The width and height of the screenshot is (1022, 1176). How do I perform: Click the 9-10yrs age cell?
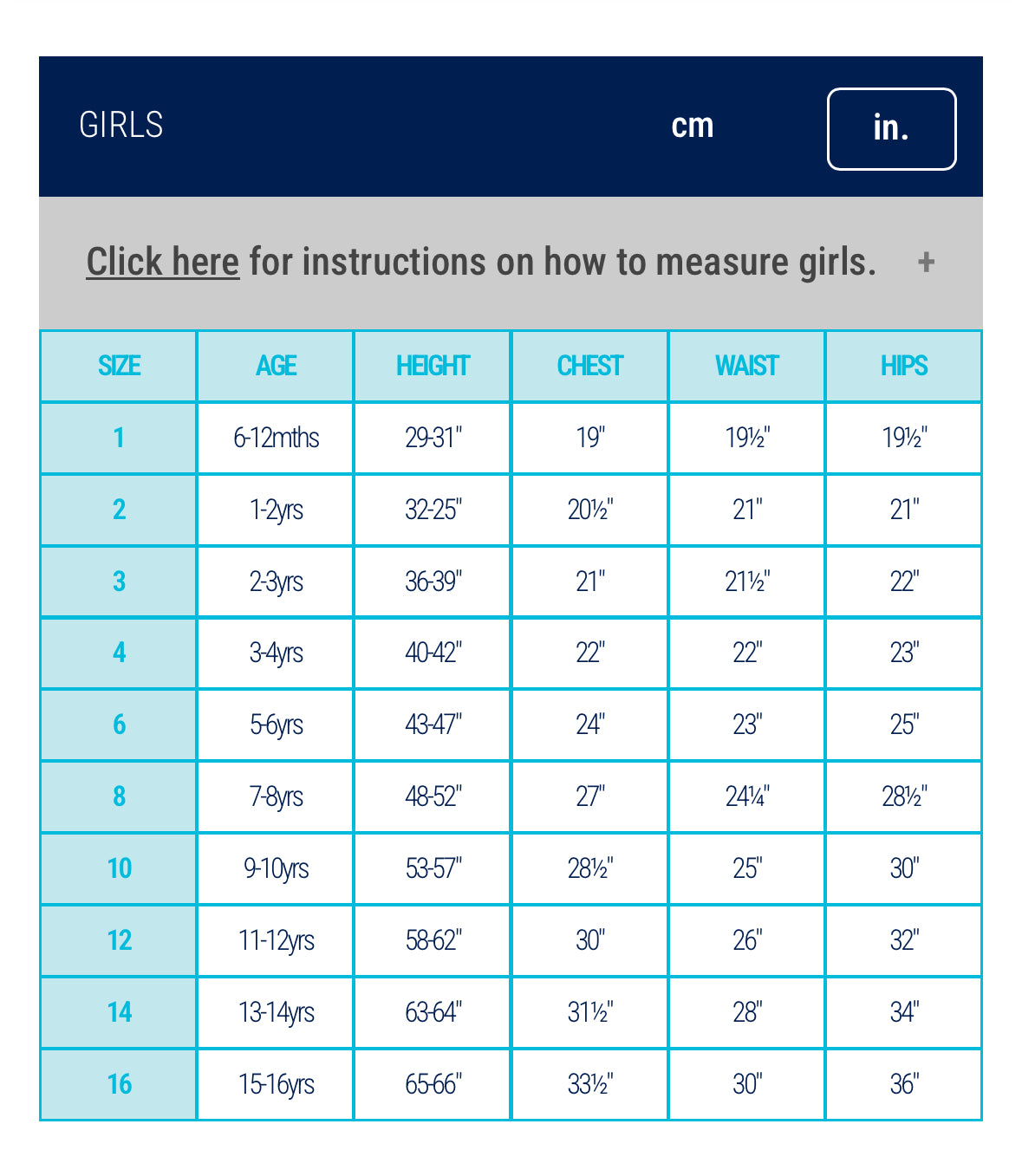[x=276, y=868]
